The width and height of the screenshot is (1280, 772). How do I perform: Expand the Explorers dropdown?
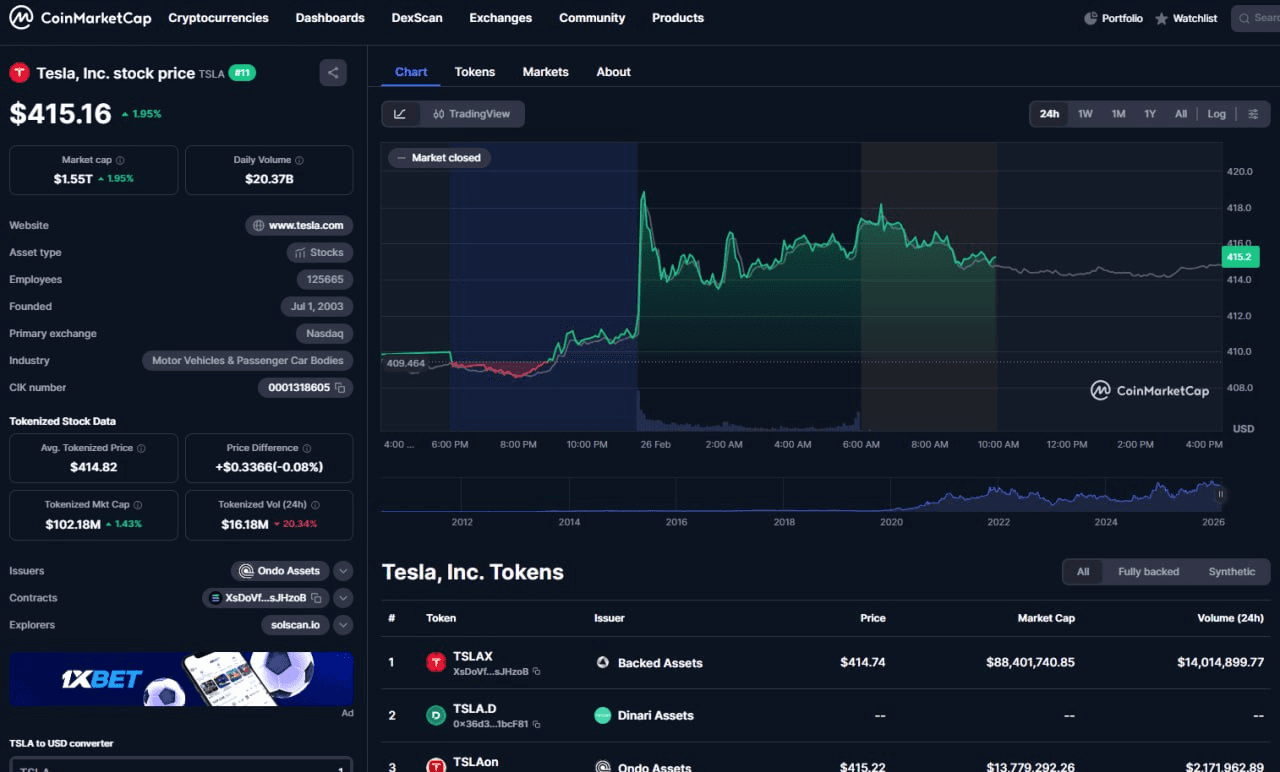343,624
